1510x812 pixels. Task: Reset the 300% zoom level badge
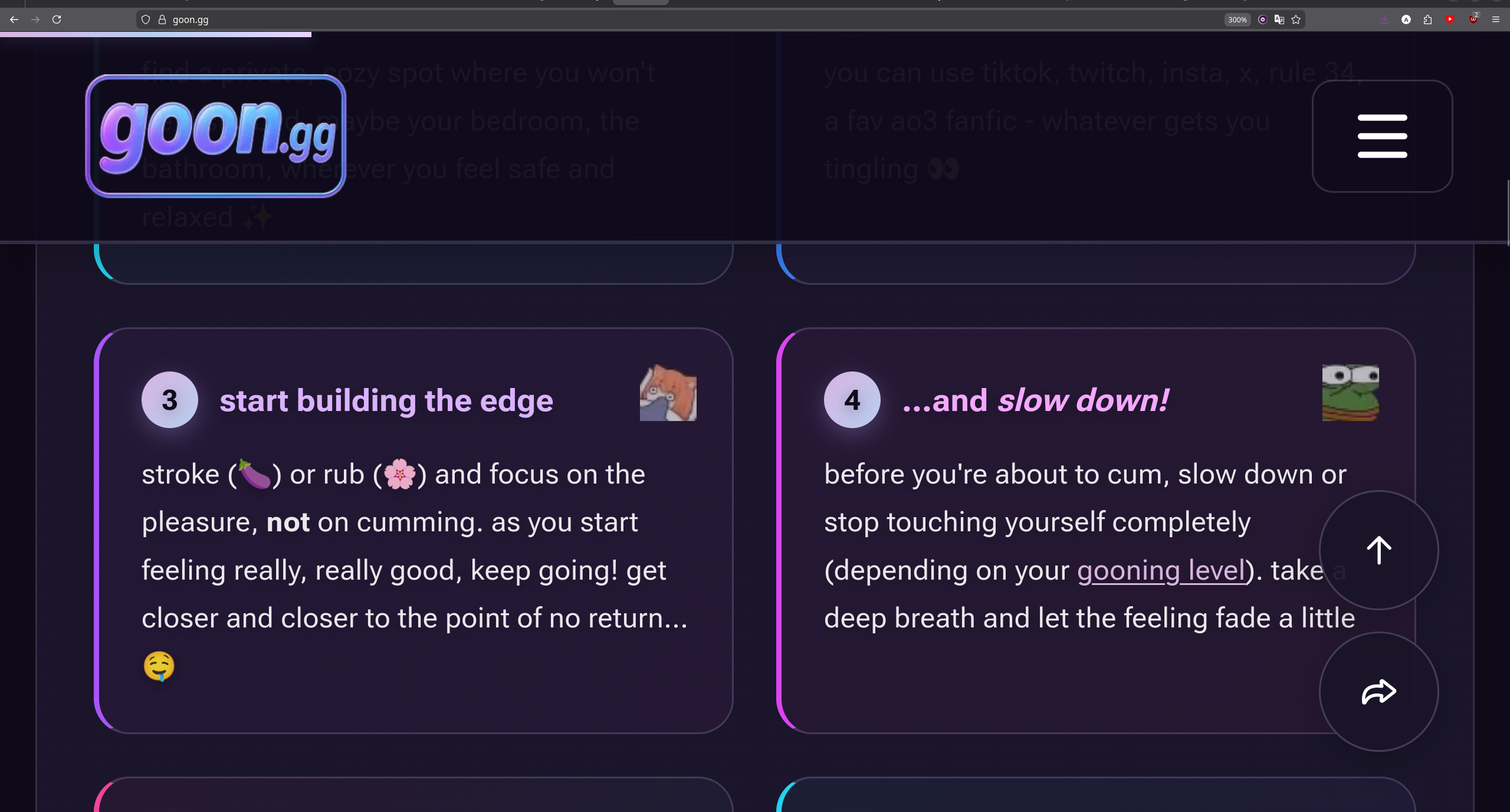coord(1237,19)
